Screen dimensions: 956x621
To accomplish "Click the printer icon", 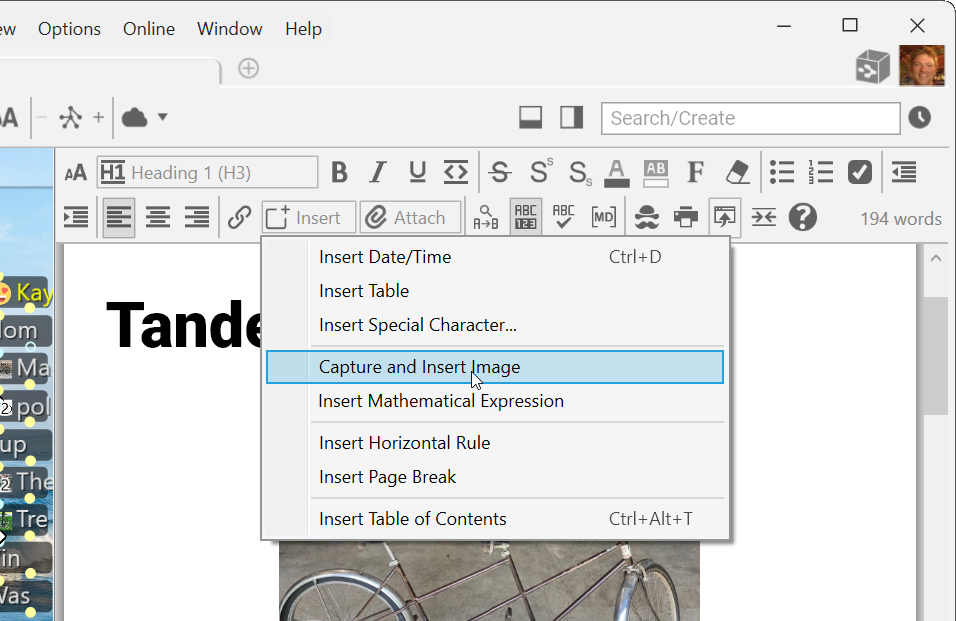I will (x=685, y=217).
